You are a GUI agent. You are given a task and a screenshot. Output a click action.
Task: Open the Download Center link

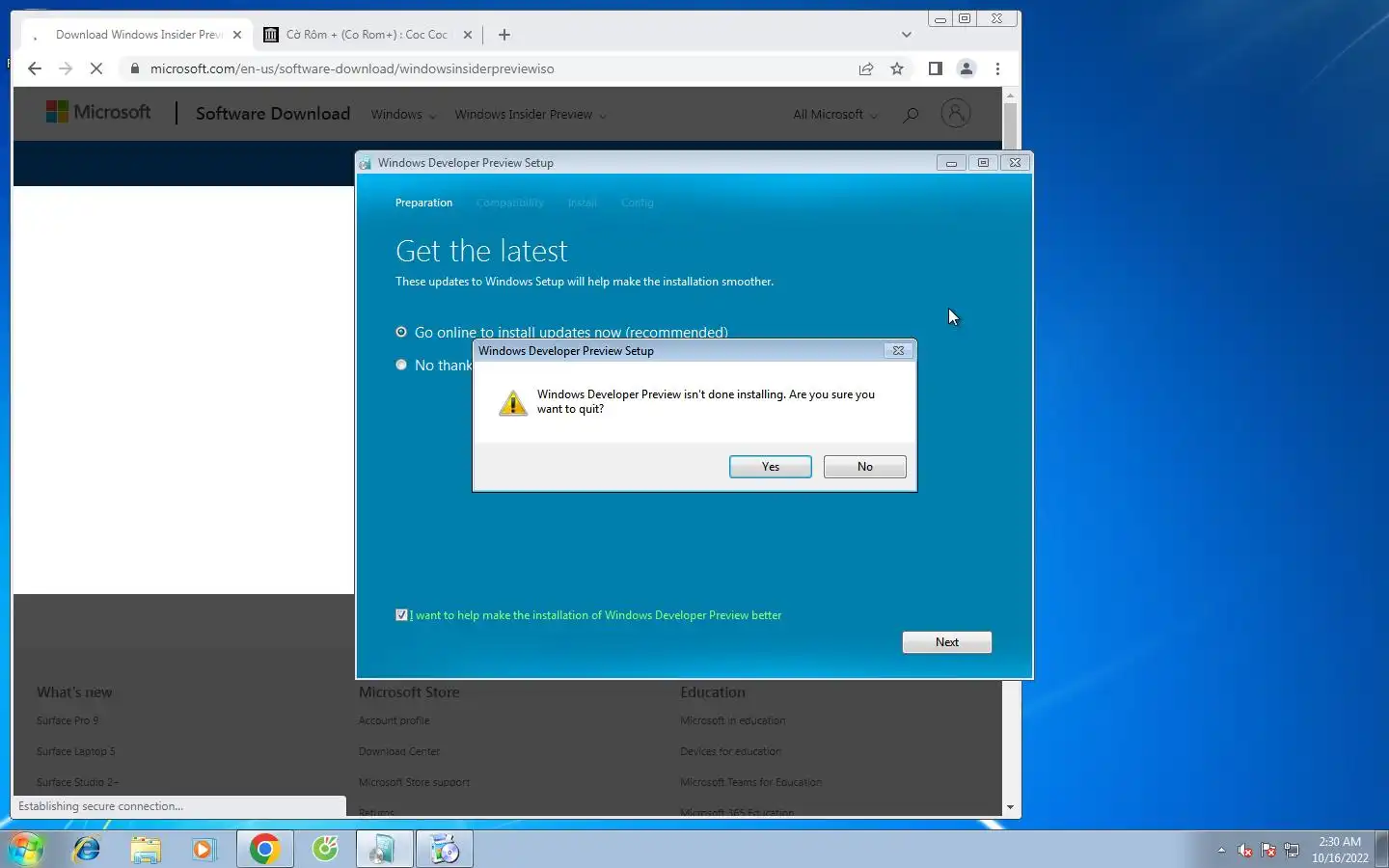point(399,751)
